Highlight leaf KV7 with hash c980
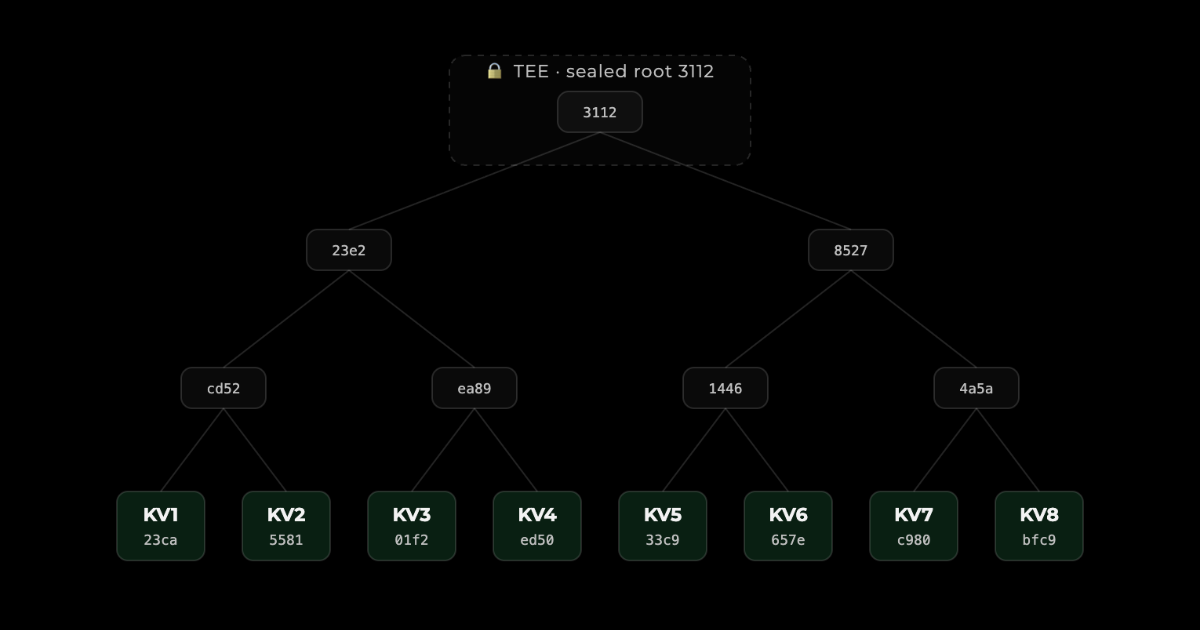 [x=914, y=526]
